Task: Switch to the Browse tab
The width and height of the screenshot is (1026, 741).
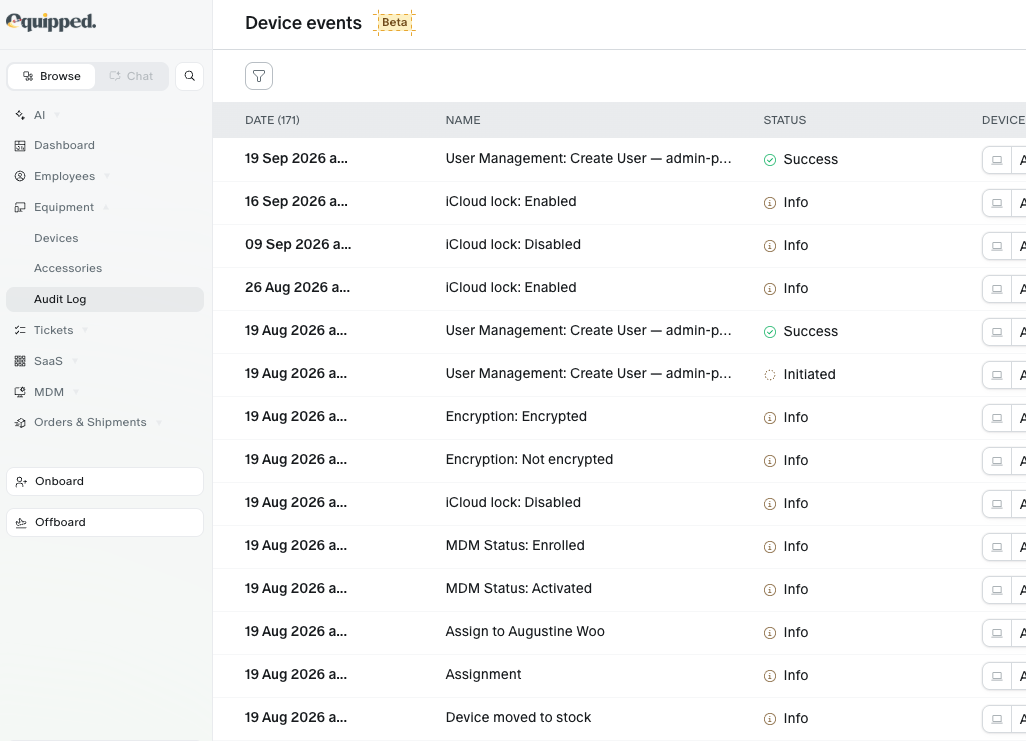Action: coord(51,76)
